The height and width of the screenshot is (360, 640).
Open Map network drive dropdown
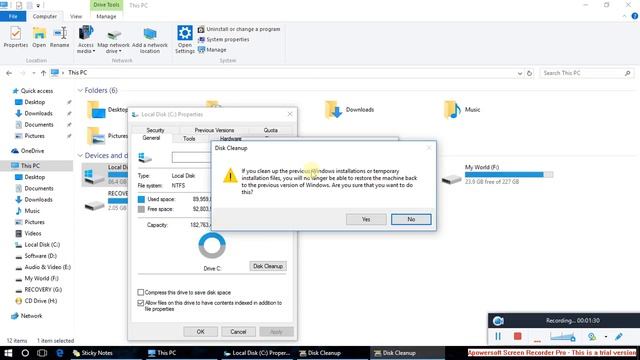[113, 41]
